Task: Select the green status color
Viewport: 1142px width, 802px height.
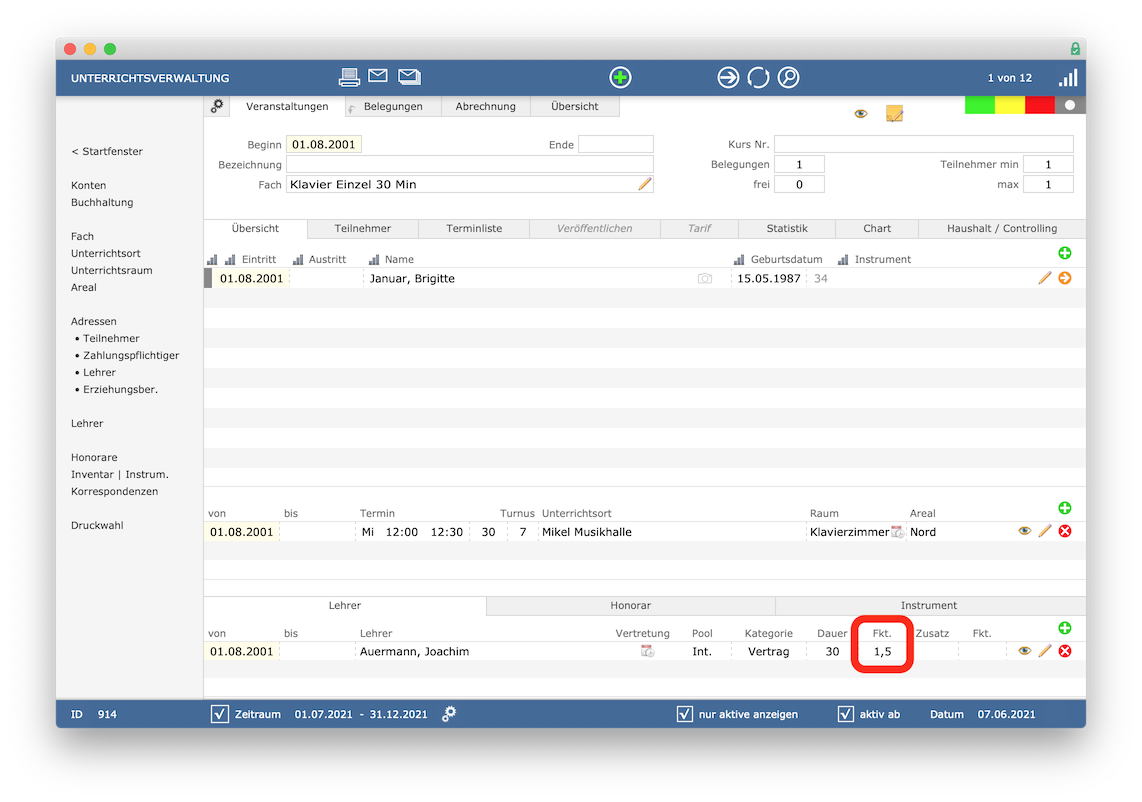Action: 980,105
